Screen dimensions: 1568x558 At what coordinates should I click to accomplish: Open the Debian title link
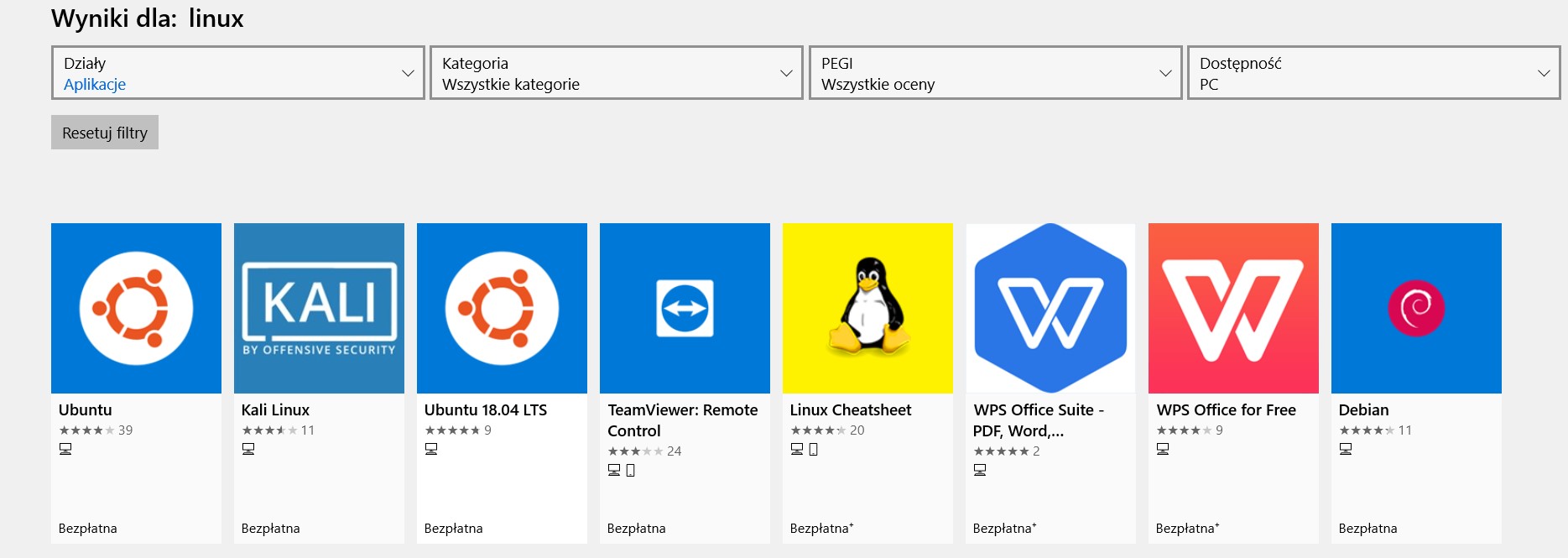click(1364, 409)
